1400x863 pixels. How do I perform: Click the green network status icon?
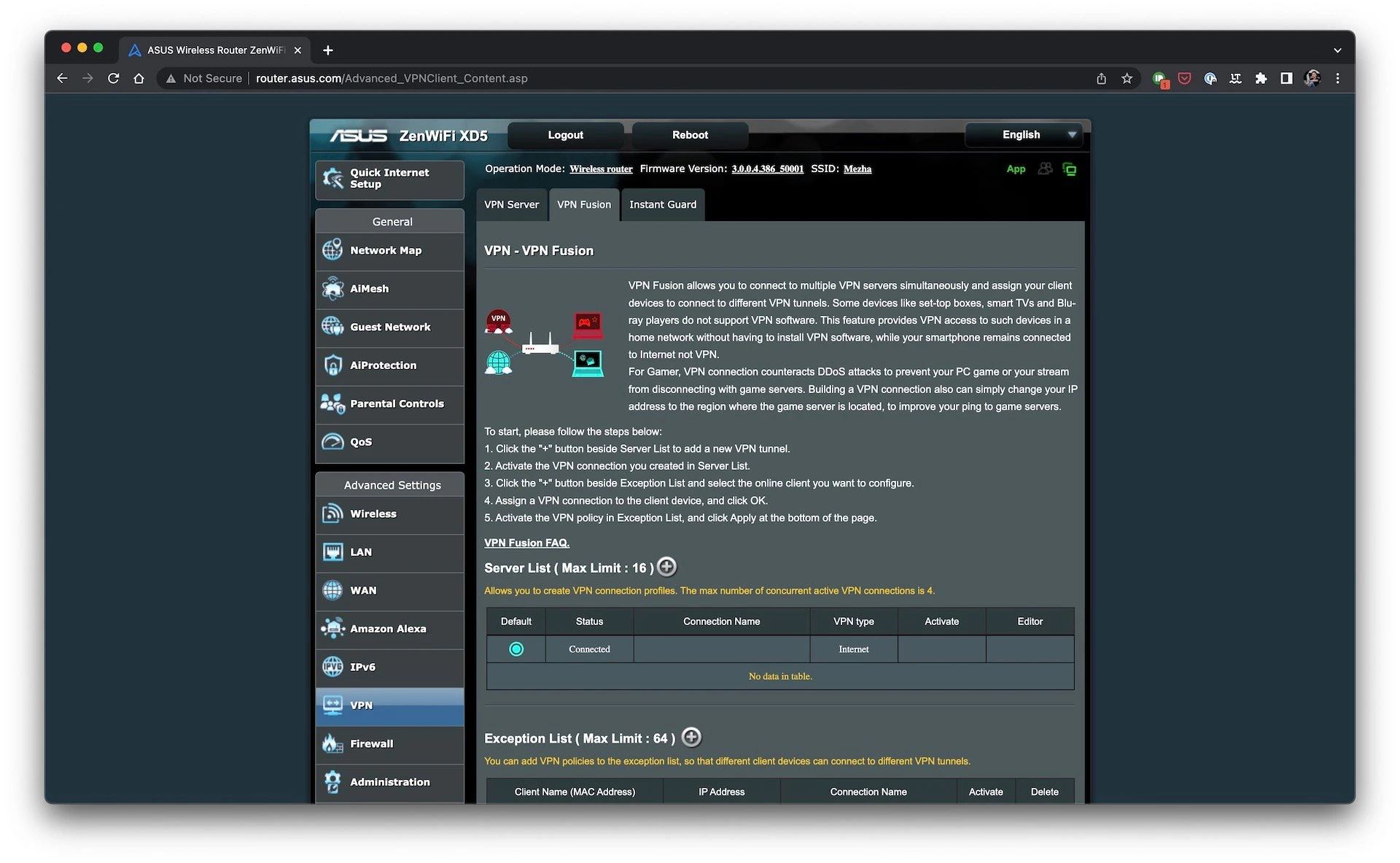(x=1070, y=169)
